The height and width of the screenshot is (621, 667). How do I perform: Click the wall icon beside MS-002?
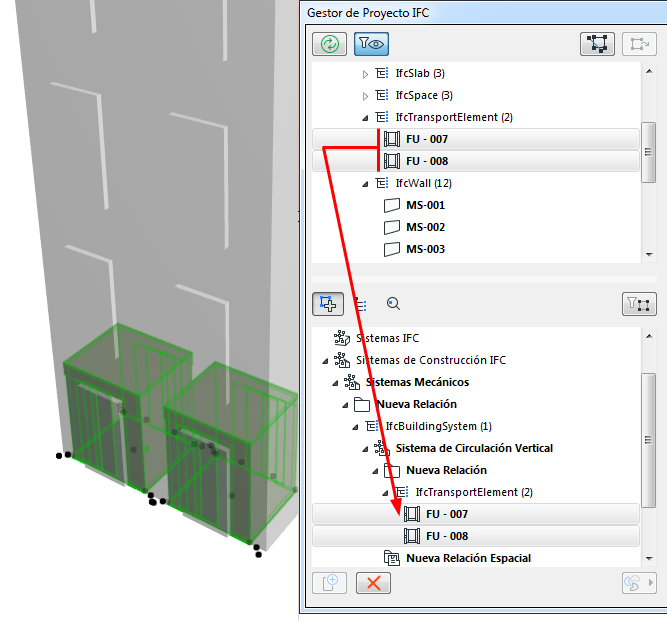tap(392, 227)
